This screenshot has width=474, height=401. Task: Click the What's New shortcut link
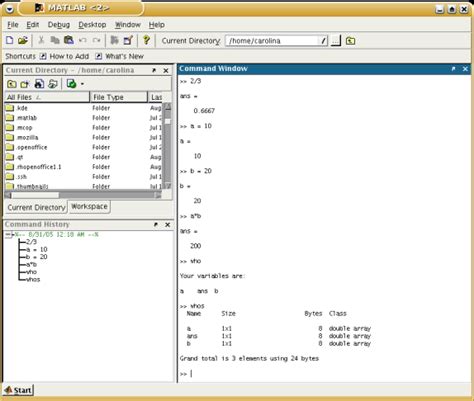[x=124, y=56]
